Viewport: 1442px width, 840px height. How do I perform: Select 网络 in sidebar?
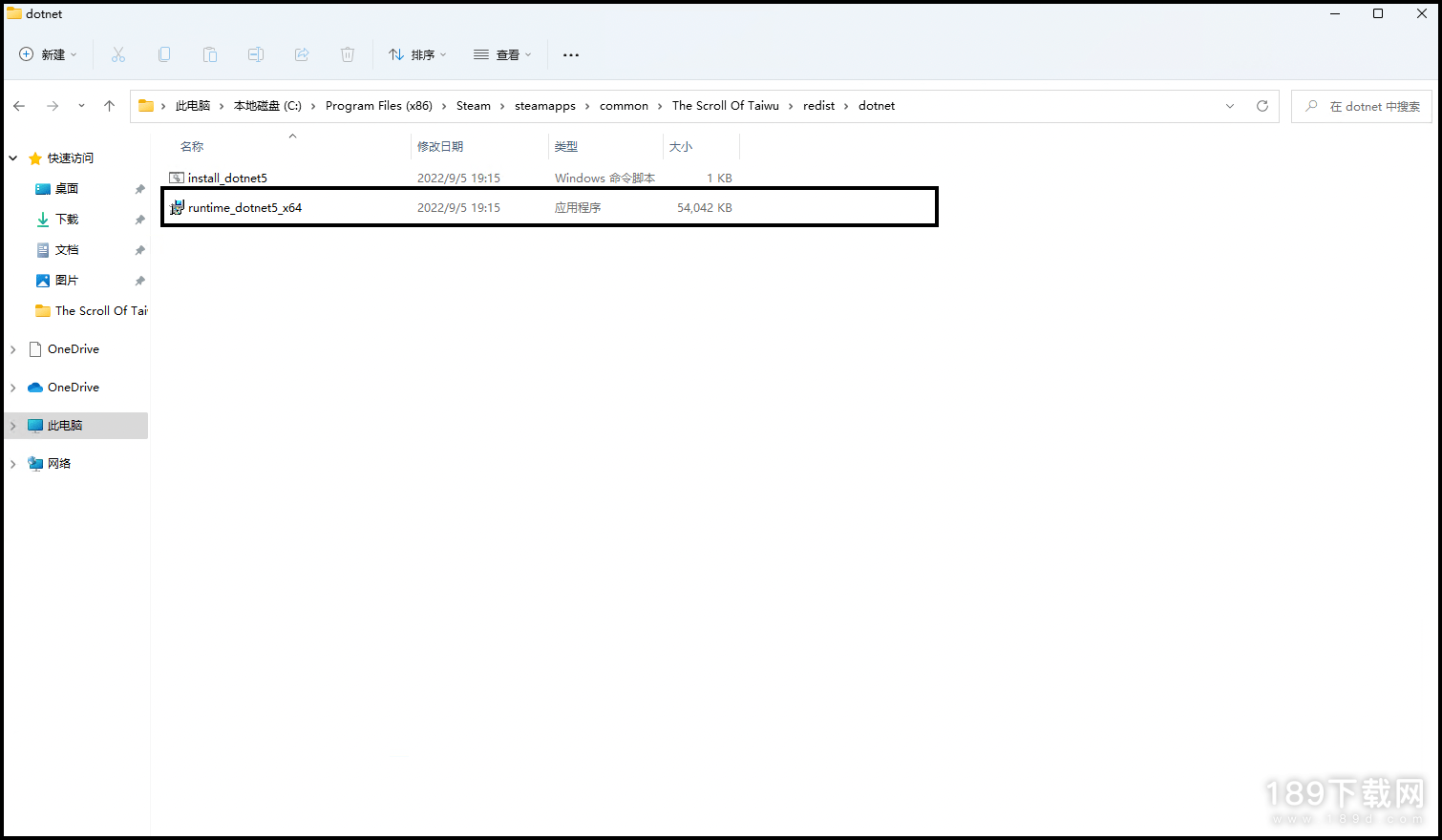(x=59, y=464)
